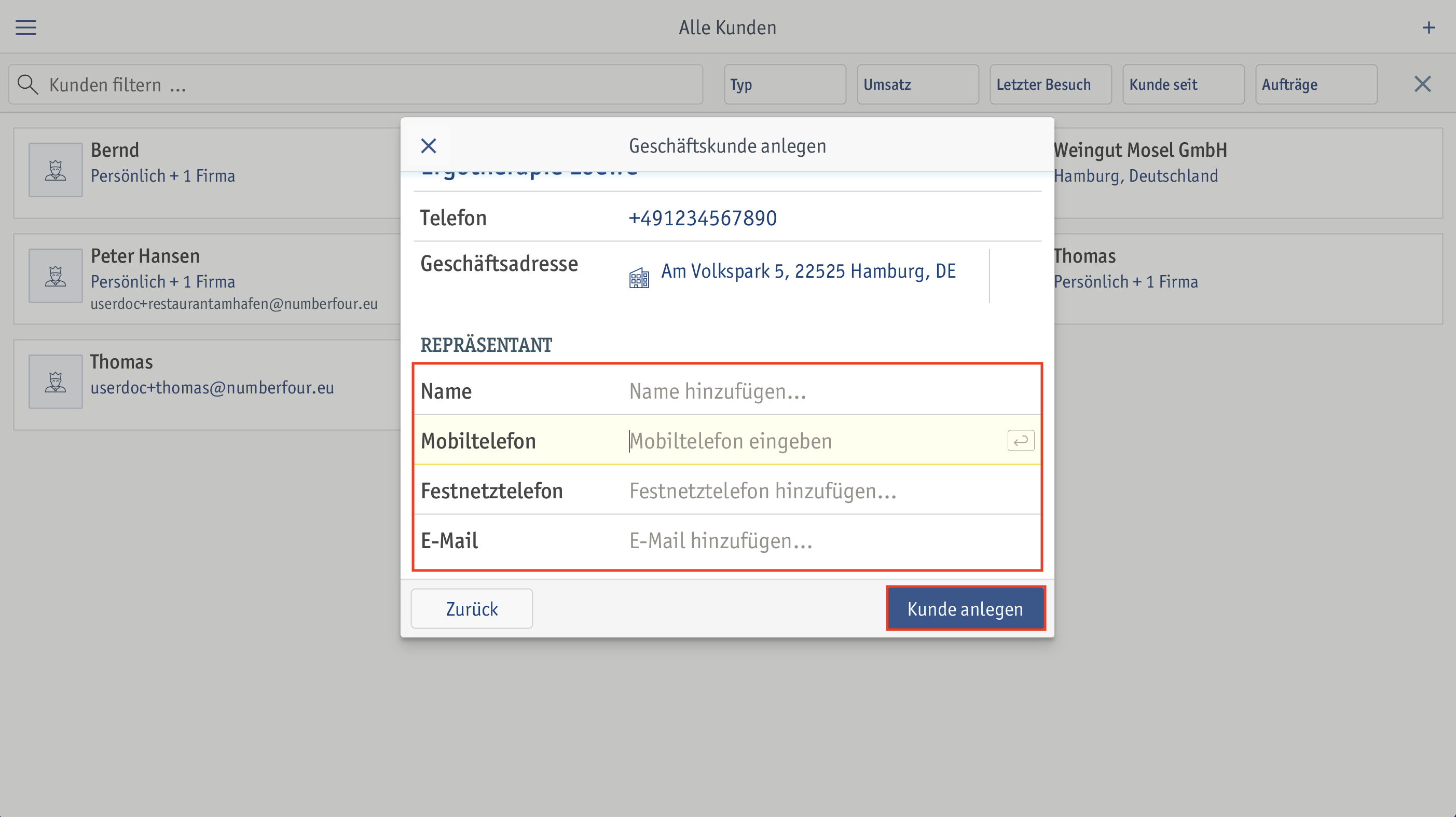This screenshot has height=817, width=1456.
Task: Click the Festnetztelefon hinzufügen field
Action: 727,490
